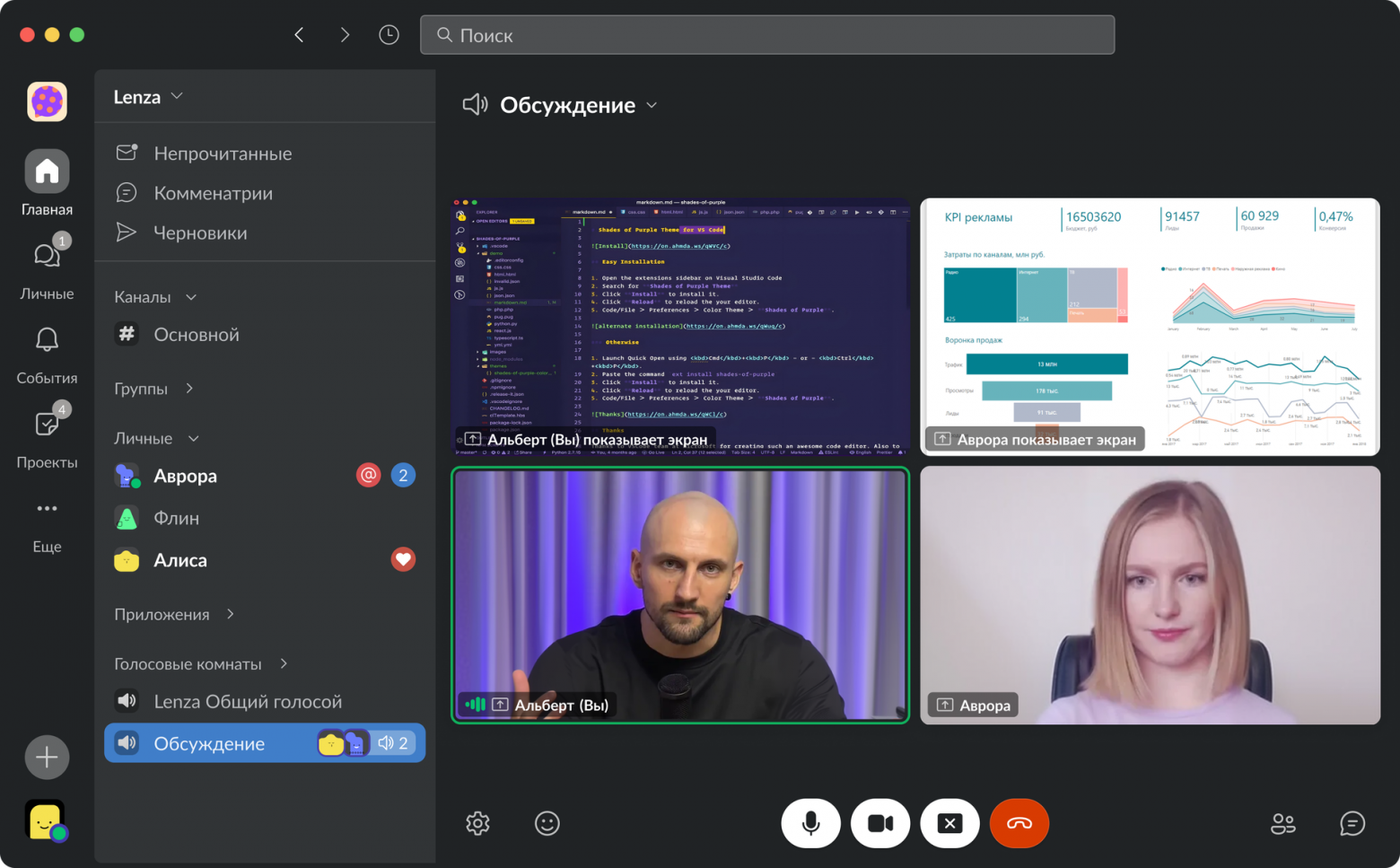Open the emoji reactions picker
The height and width of the screenshot is (868, 1400).
coord(547,823)
